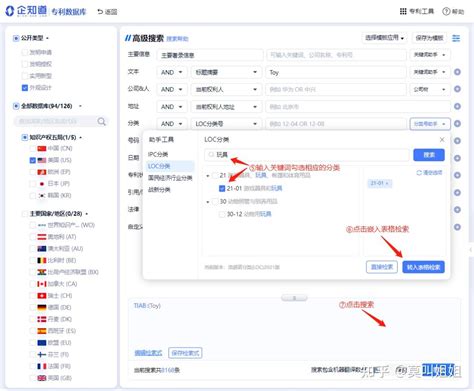Screen dimensions: 474x391
Task: Toggle the United States (US) checkbox
Action: point(33,160)
